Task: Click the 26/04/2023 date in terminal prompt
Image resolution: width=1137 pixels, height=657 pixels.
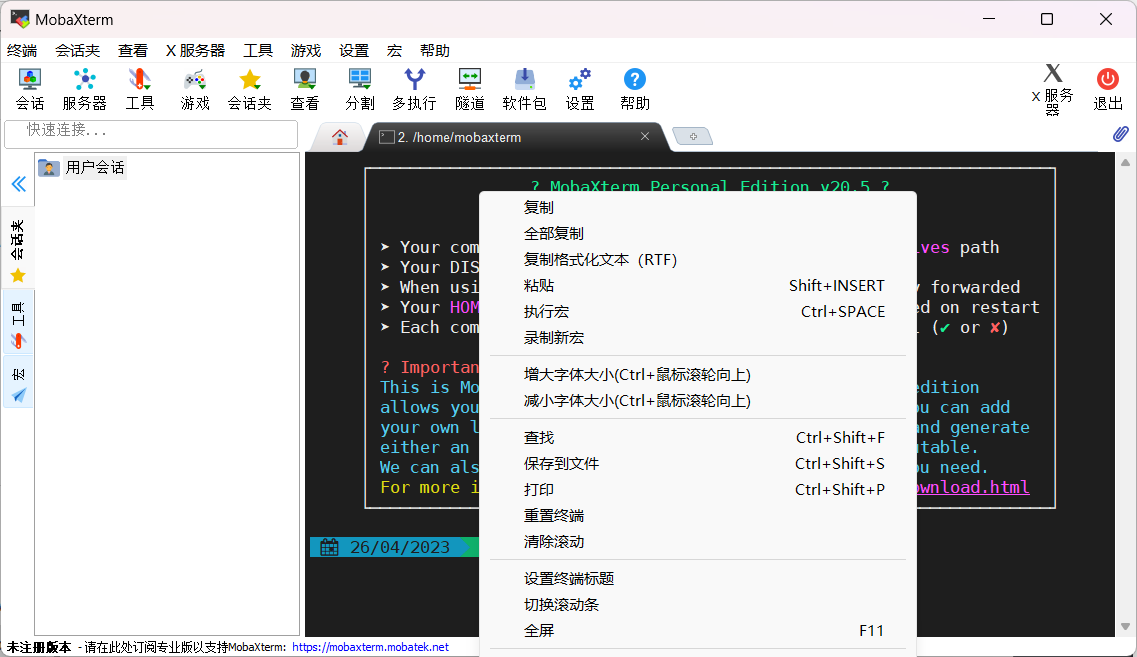Action: pos(400,548)
